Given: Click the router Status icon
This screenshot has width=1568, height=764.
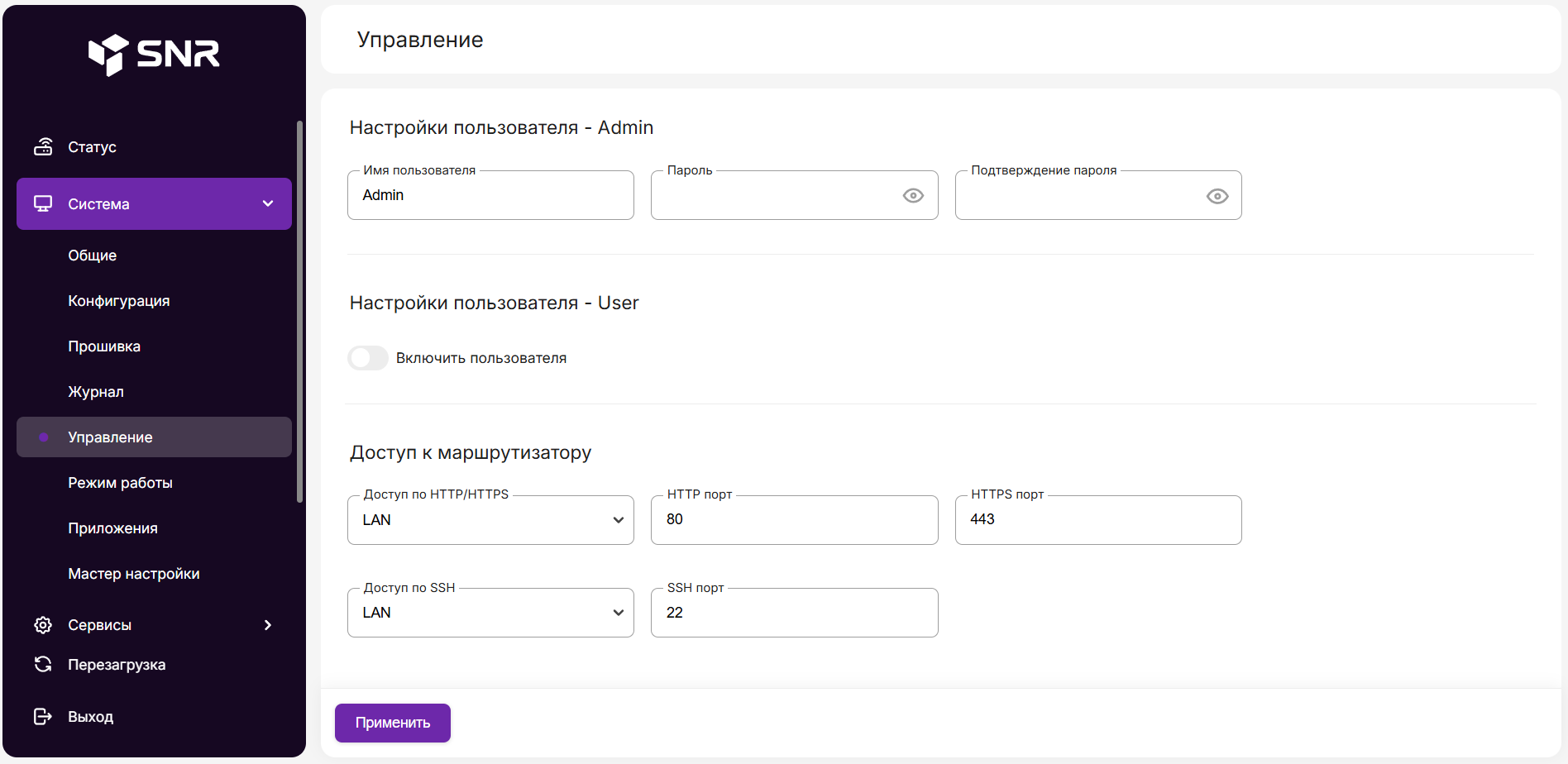Looking at the screenshot, I should coord(43,146).
